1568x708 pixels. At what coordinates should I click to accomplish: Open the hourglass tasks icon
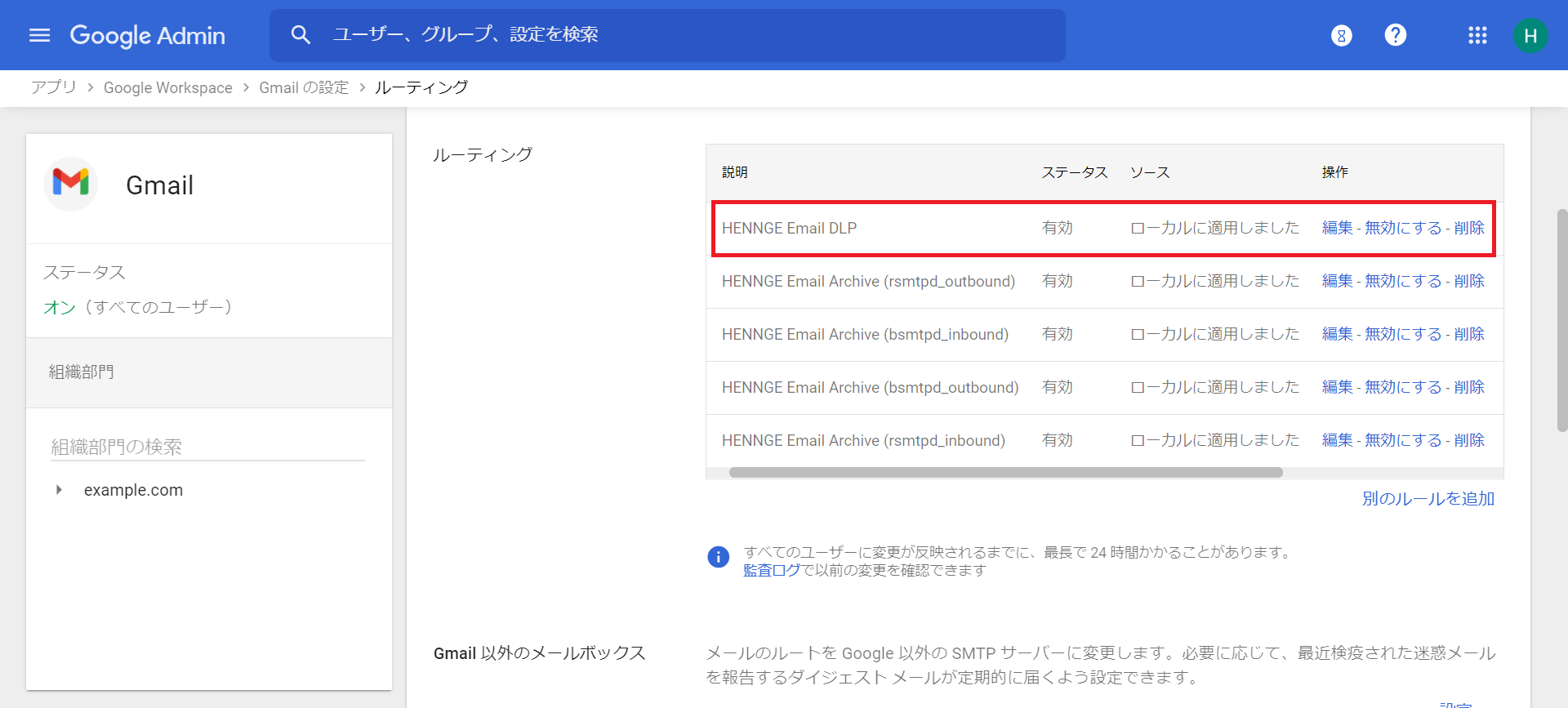(1341, 35)
